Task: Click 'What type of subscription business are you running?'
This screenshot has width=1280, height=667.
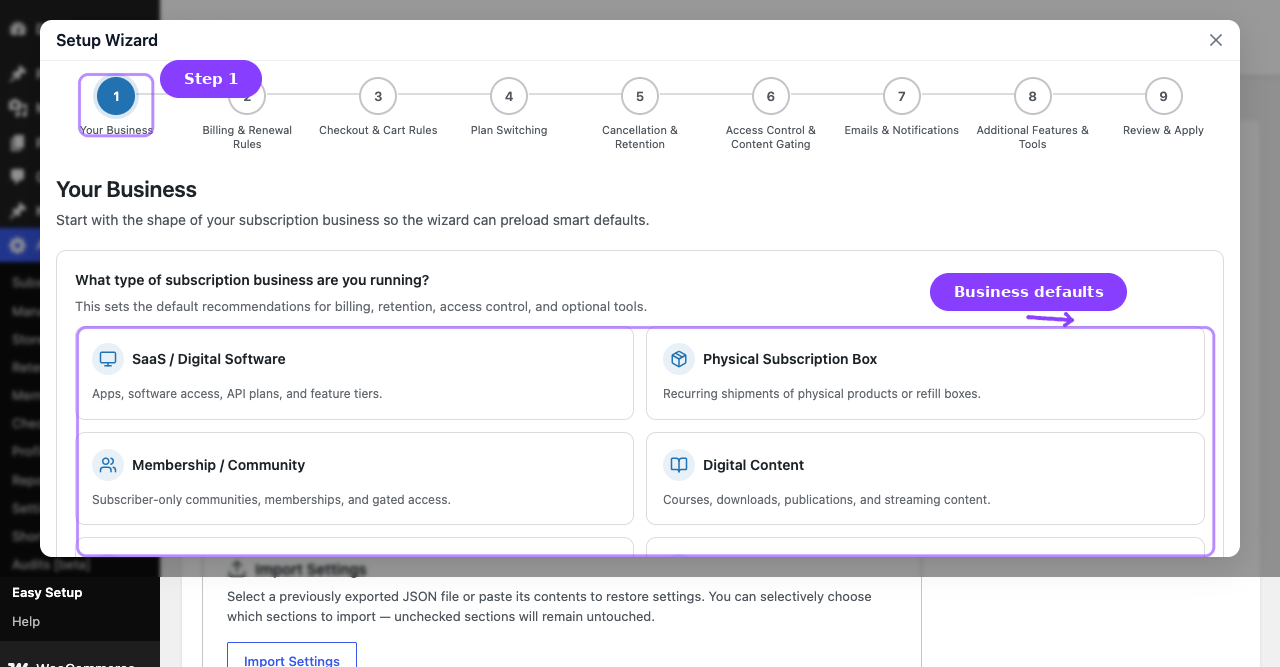Action: (252, 280)
